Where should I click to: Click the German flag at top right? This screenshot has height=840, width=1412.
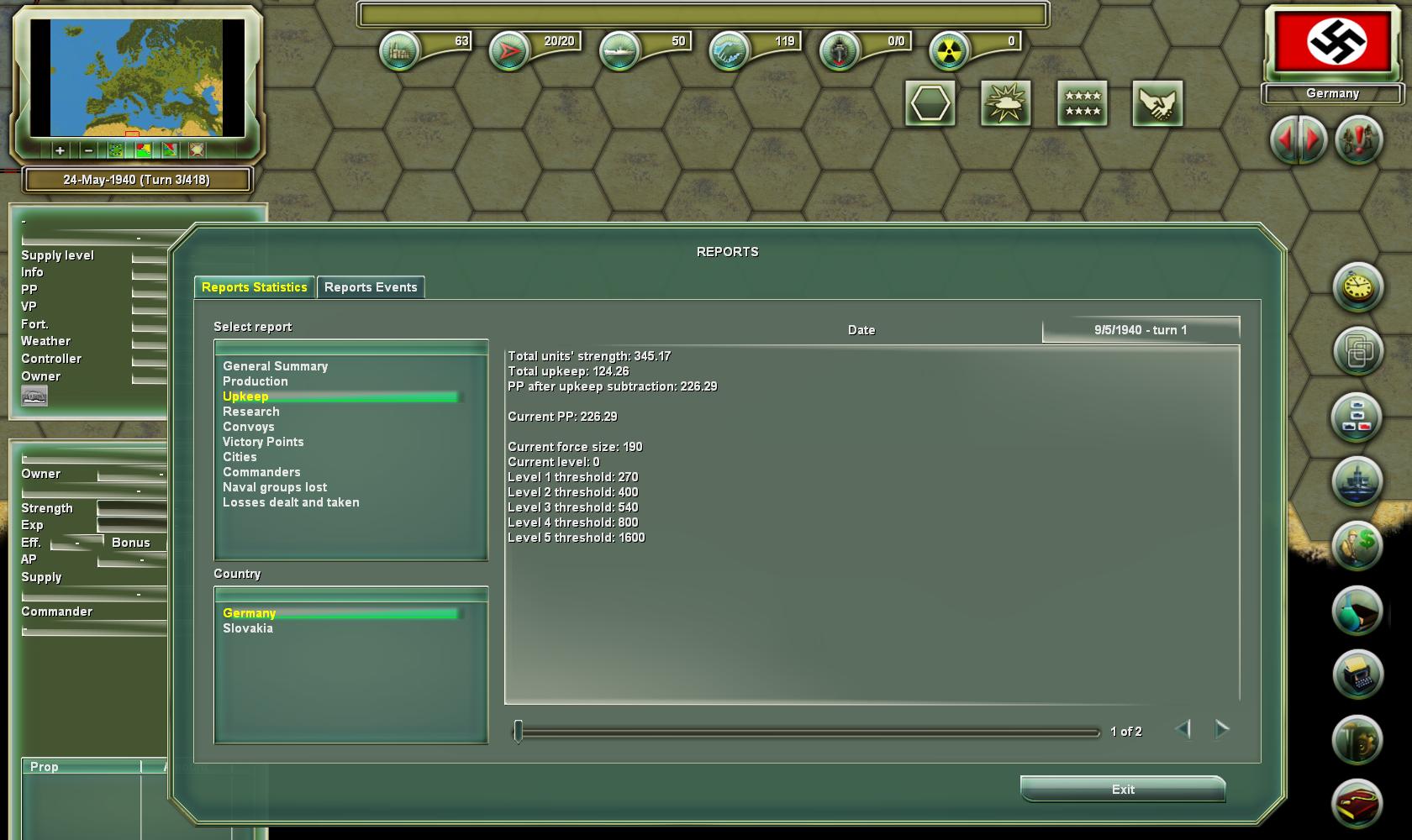(1333, 42)
